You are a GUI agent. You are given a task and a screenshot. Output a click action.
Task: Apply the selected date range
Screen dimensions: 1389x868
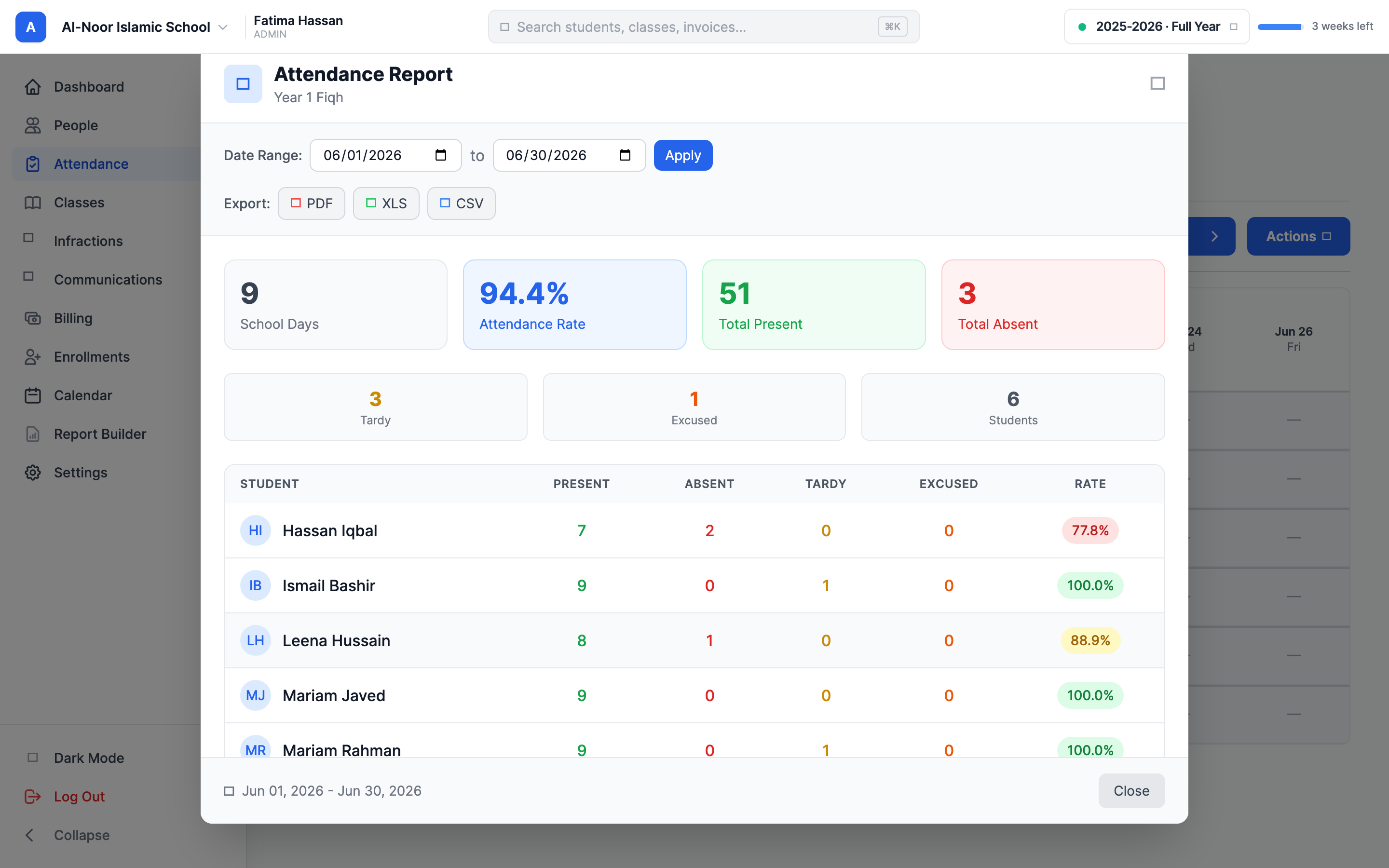(683, 155)
